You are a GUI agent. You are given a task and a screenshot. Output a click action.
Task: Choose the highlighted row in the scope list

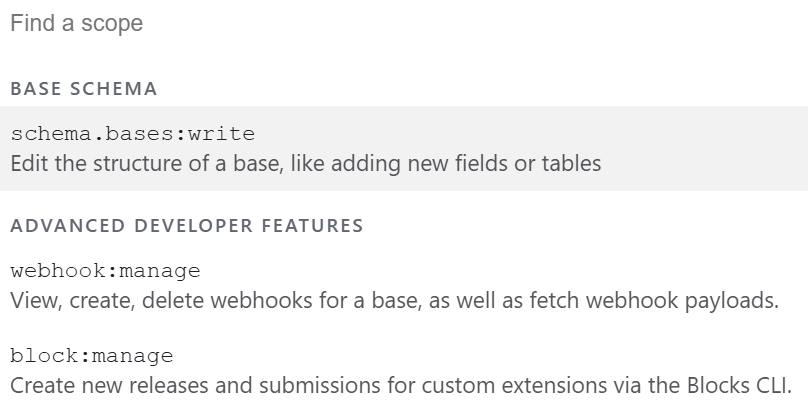pyautogui.click(x=400, y=148)
